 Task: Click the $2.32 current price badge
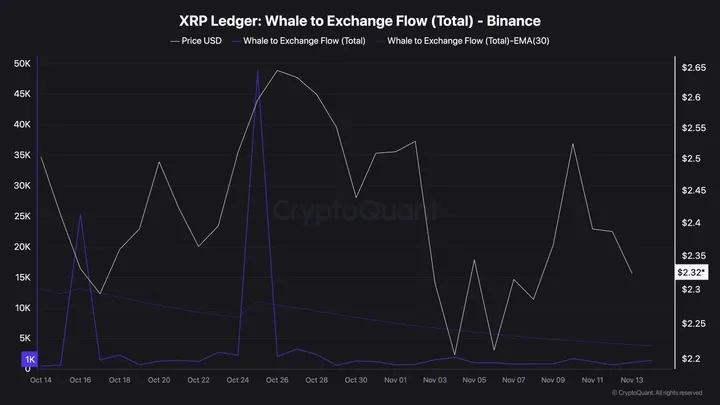click(690, 271)
